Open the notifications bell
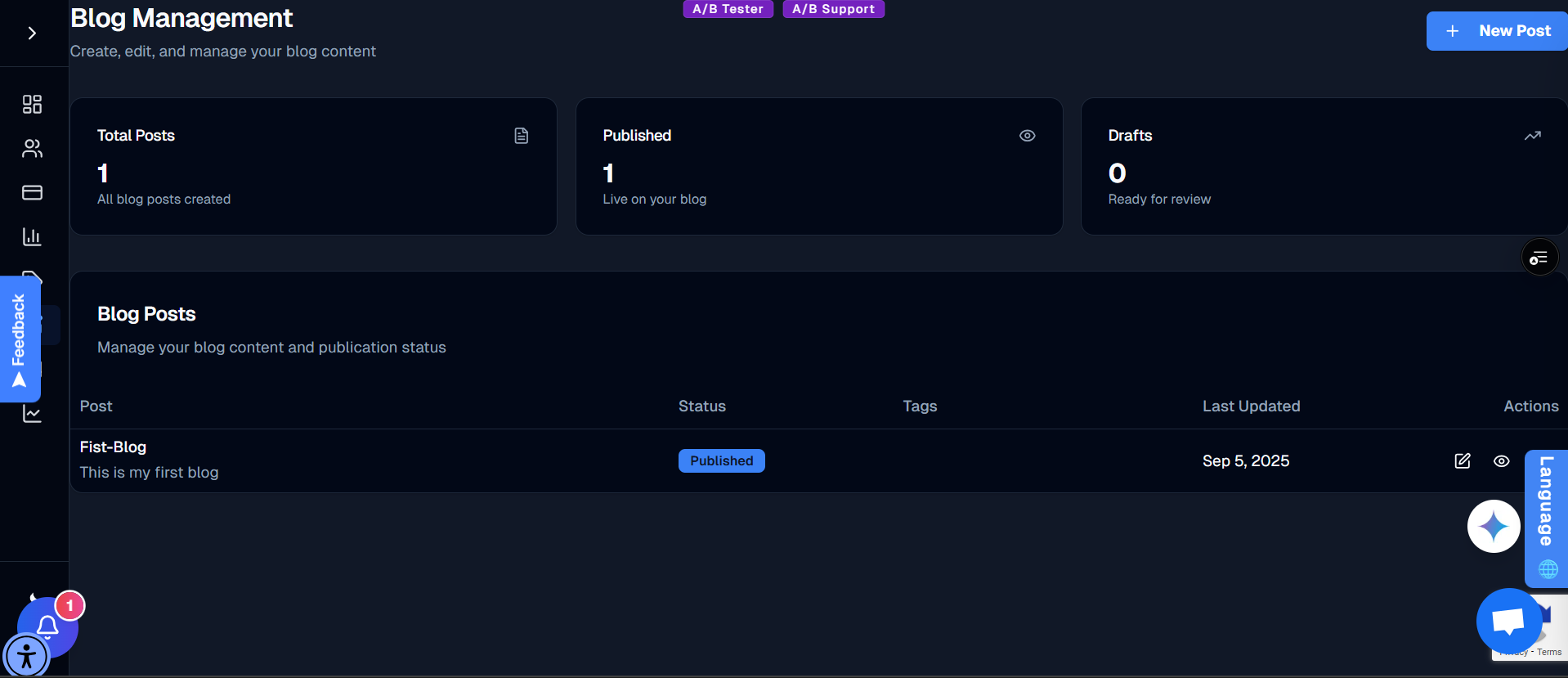 point(47,626)
